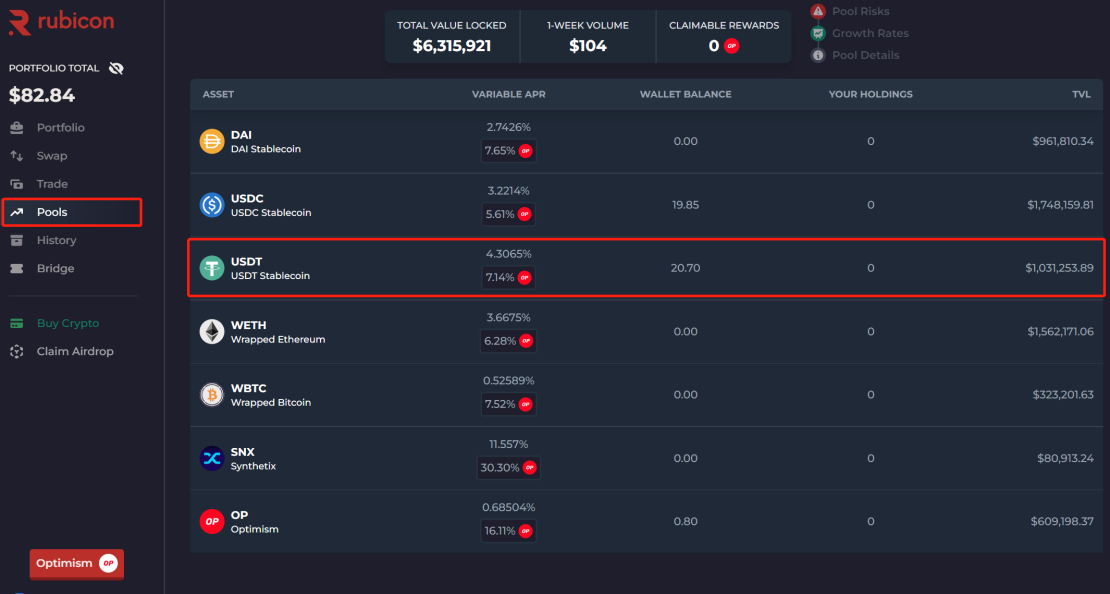Open the Bridge page
This screenshot has width=1110, height=594.
[55, 268]
